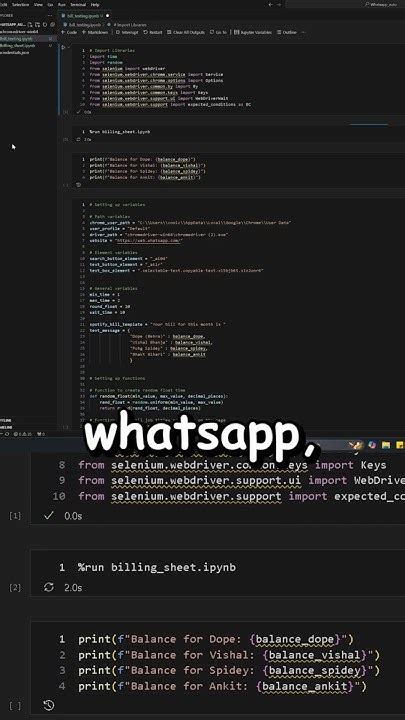Add a new Markdown cell
This screenshot has width=405, height=720.
(x=96, y=32)
